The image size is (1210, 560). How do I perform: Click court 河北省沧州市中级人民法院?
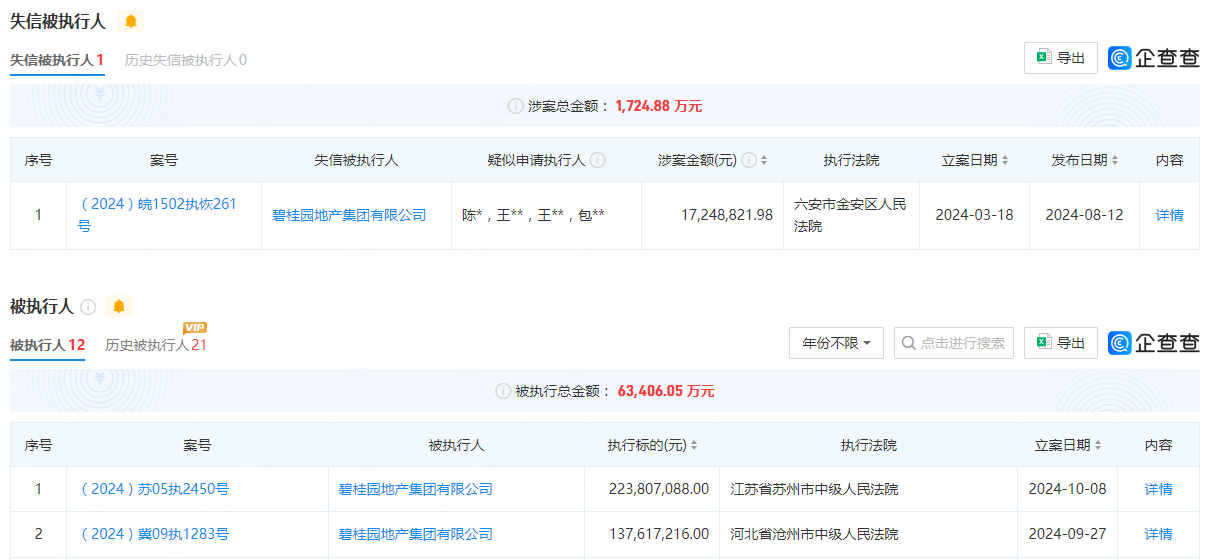tap(814, 534)
